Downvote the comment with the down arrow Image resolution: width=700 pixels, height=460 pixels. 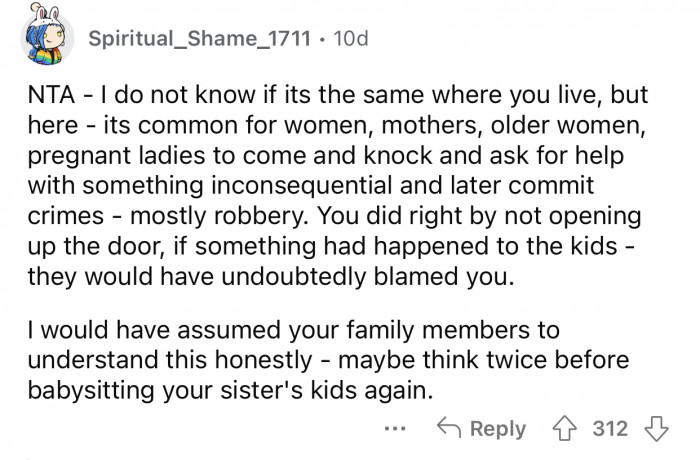[656, 429]
